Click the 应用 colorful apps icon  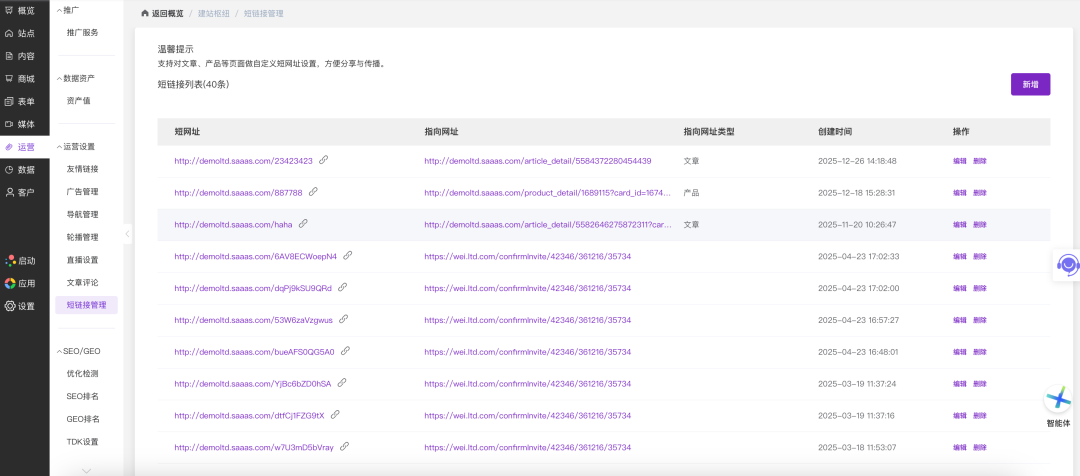pyautogui.click(x=9, y=283)
